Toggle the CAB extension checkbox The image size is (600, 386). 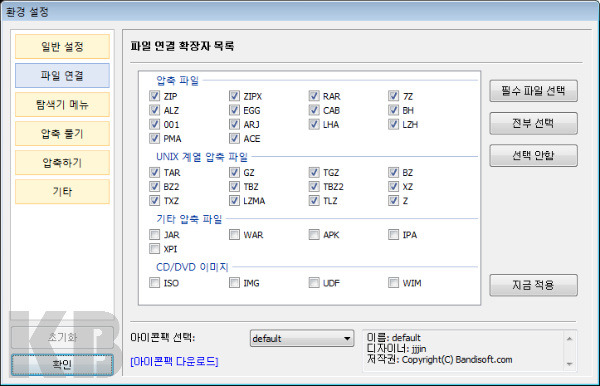[x=314, y=110]
